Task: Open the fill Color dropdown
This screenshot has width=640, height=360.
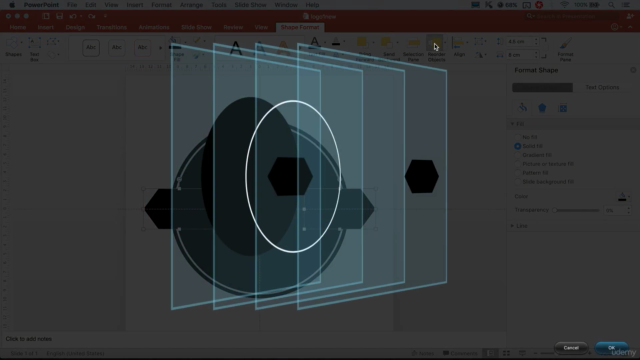Action: [623, 197]
